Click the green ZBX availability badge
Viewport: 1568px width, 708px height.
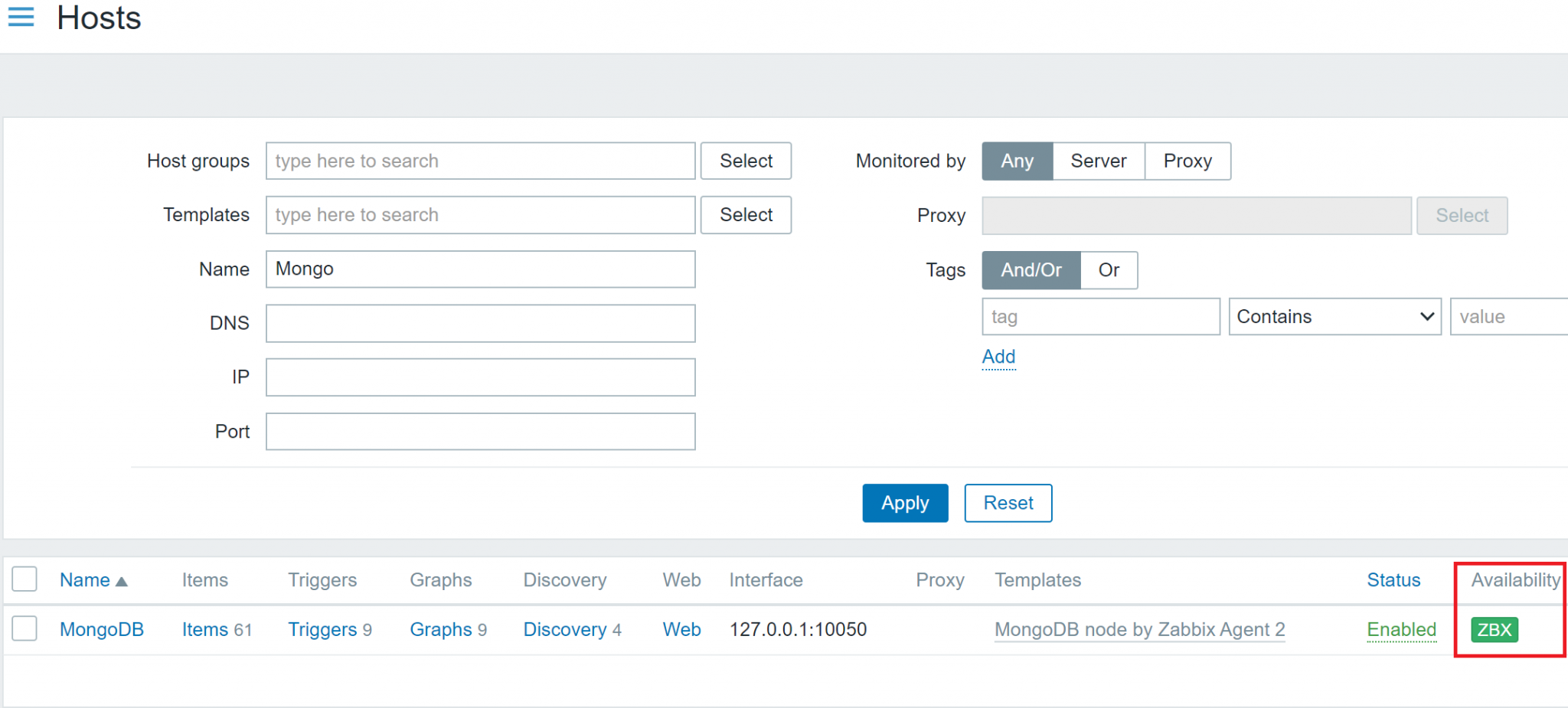pos(1492,629)
